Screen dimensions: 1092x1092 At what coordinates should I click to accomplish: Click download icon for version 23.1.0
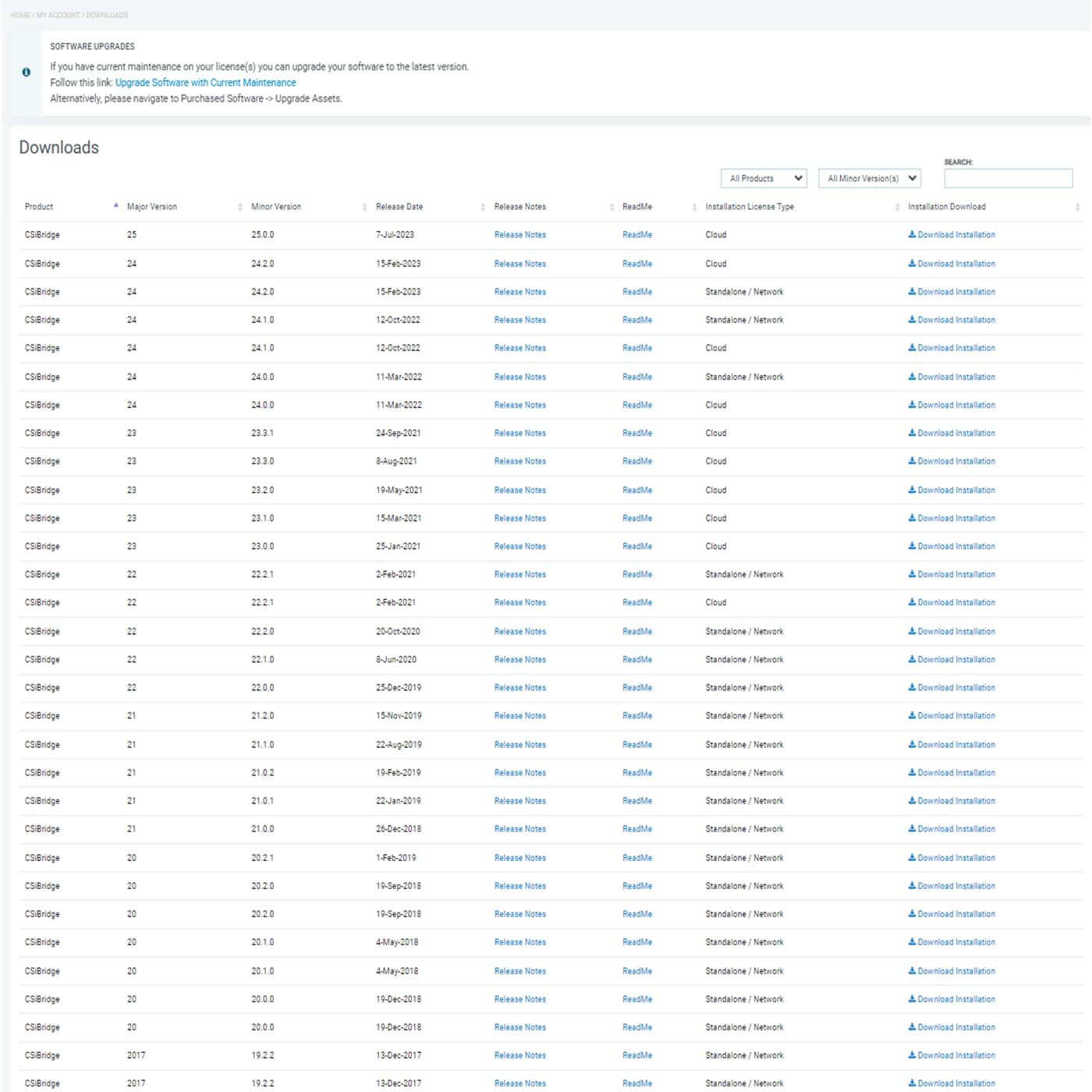click(x=912, y=517)
